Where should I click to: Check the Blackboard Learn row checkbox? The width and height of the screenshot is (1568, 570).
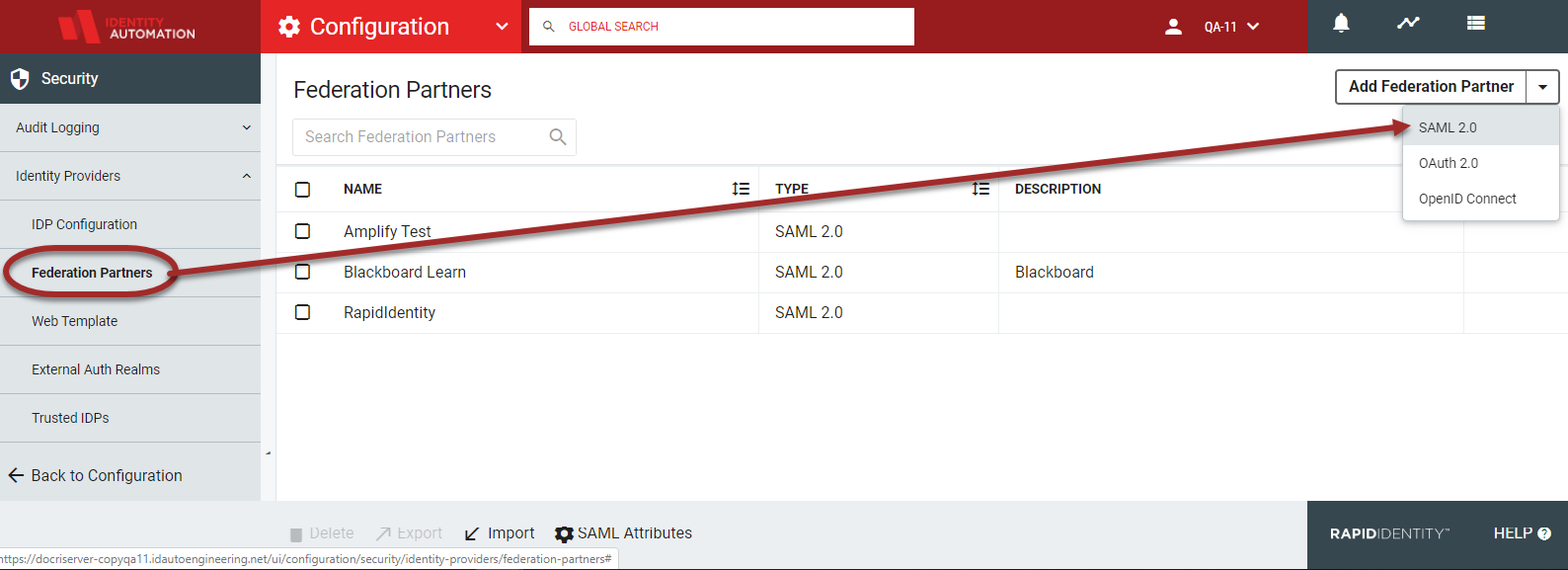pyautogui.click(x=303, y=272)
